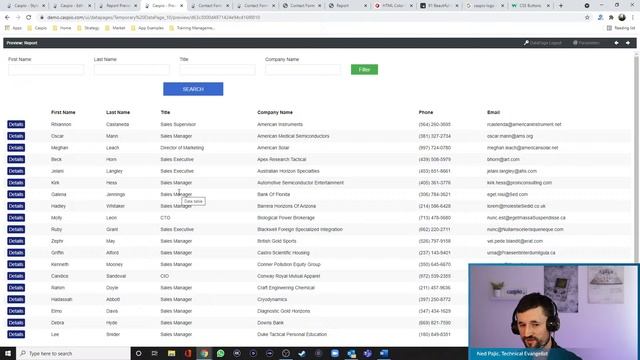Open Details for Debra Hyde

(16, 323)
